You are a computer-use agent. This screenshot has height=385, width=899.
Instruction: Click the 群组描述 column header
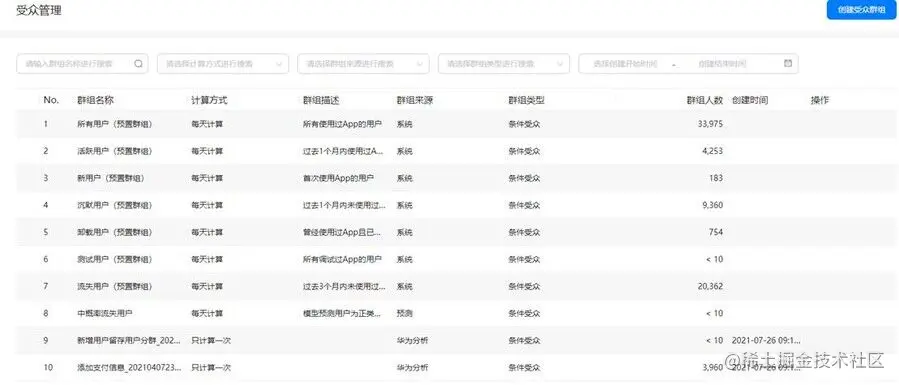point(321,100)
